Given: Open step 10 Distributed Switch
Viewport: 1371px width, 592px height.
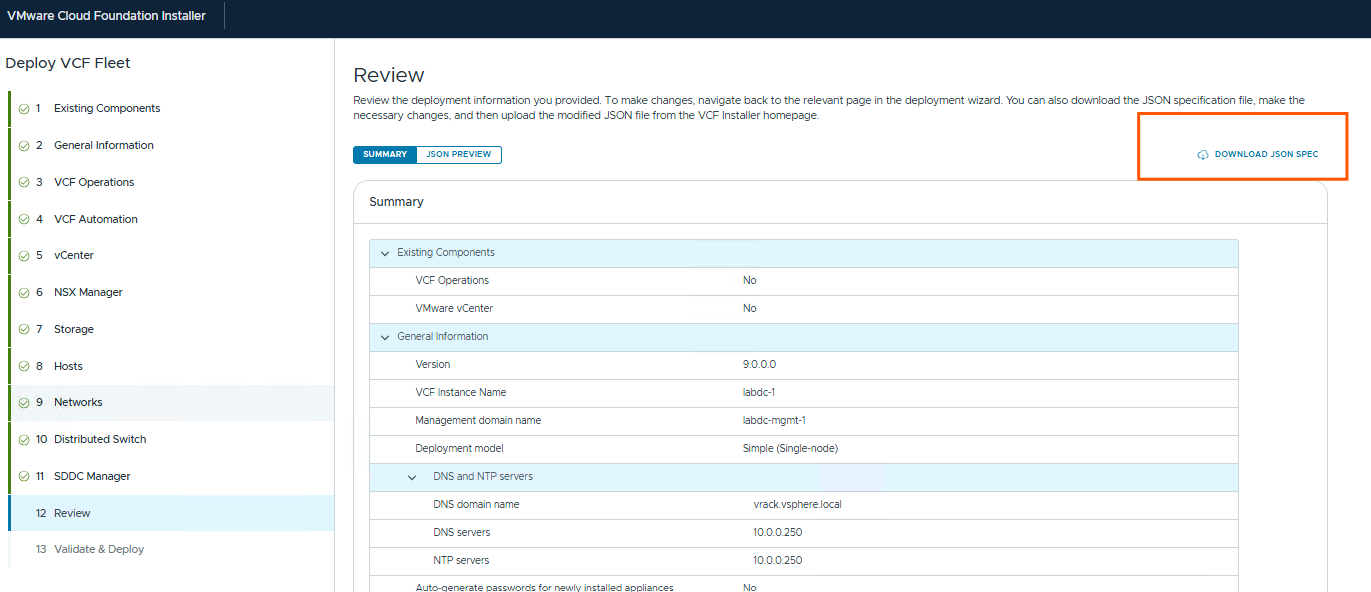Looking at the screenshot, I should 171,439.
